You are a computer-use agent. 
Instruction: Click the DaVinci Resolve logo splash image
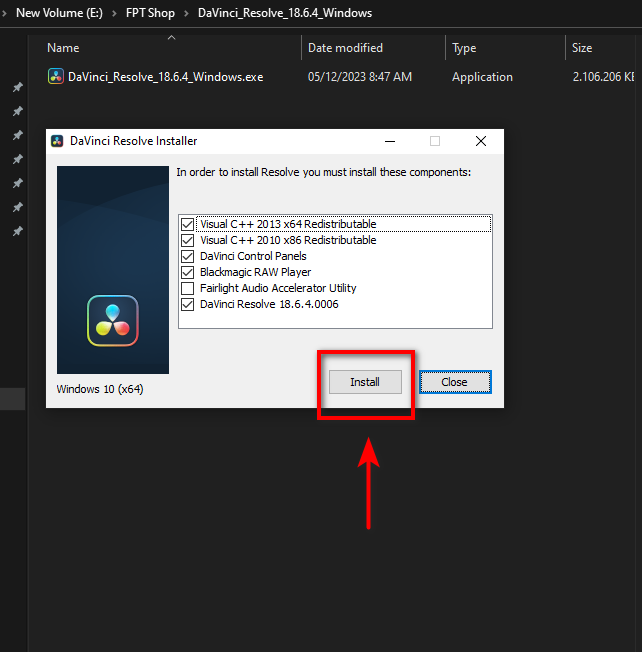click(113, 269)
